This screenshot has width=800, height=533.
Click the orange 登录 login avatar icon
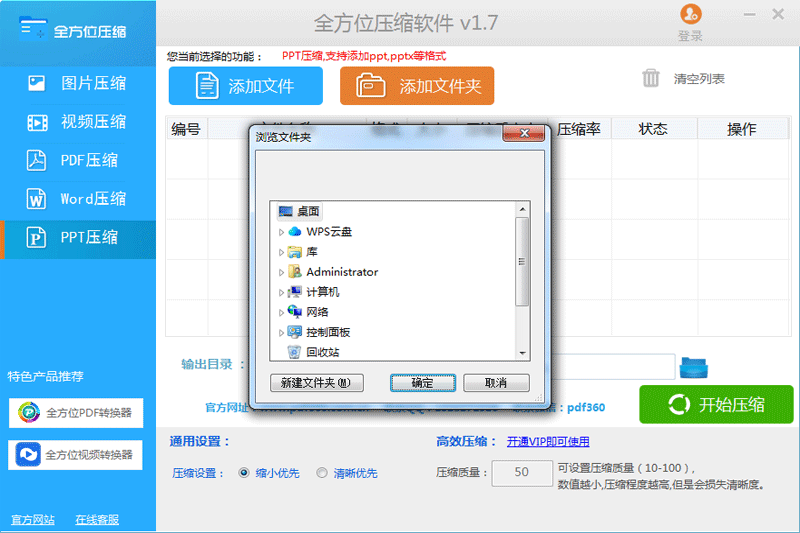[691, 14]
